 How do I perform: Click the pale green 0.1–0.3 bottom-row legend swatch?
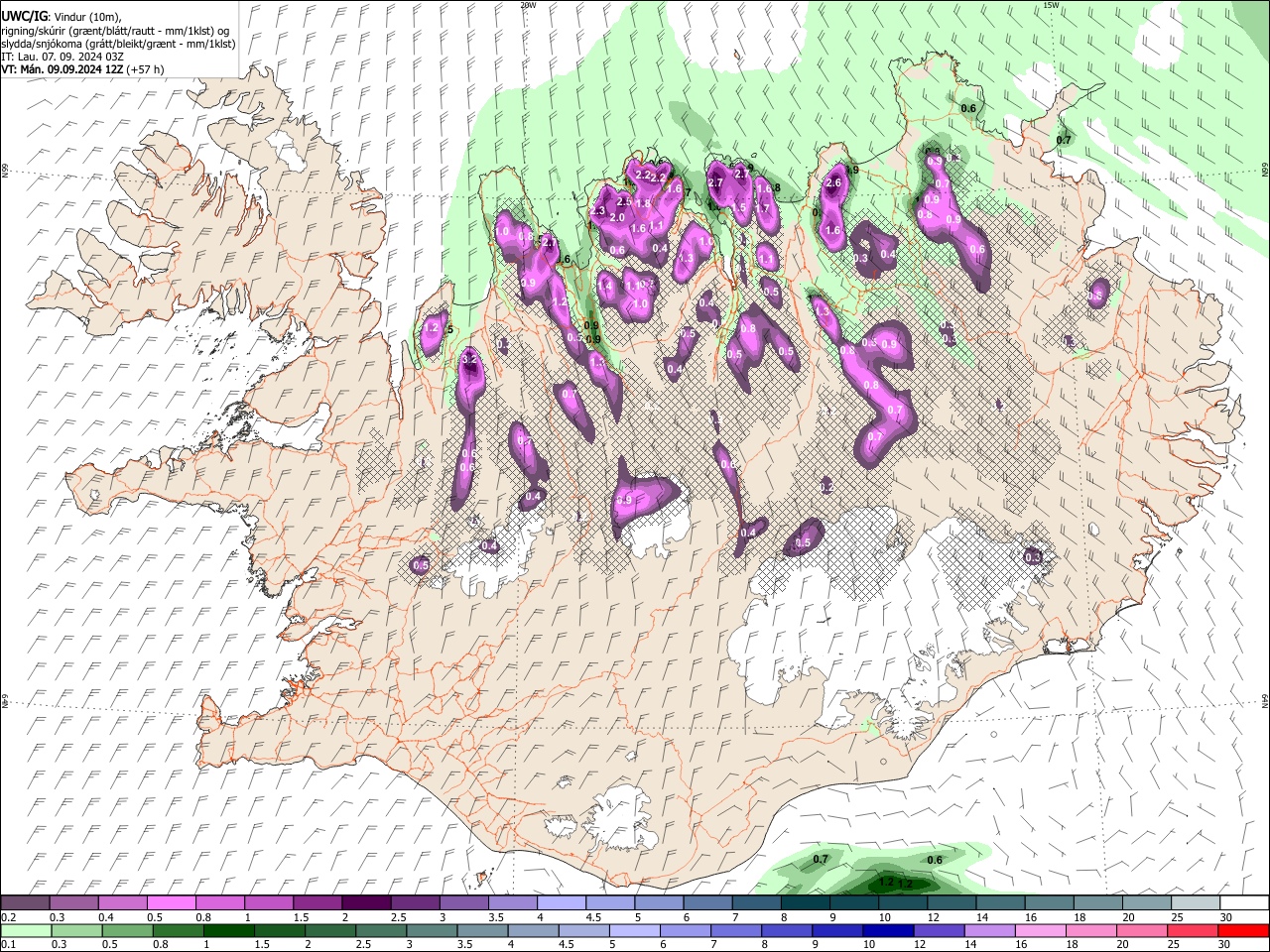coord(25,930)
